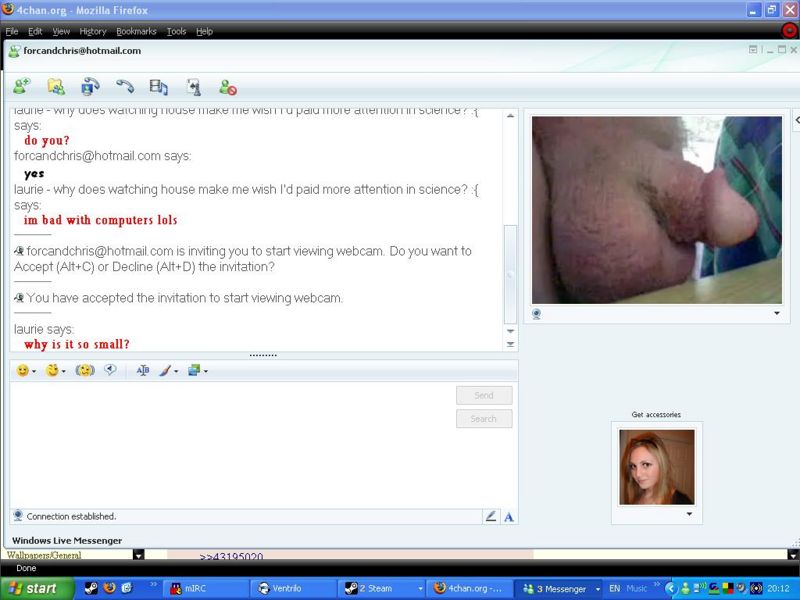
Task: Toggle voice clip recording
Action: tap(109, 371)
